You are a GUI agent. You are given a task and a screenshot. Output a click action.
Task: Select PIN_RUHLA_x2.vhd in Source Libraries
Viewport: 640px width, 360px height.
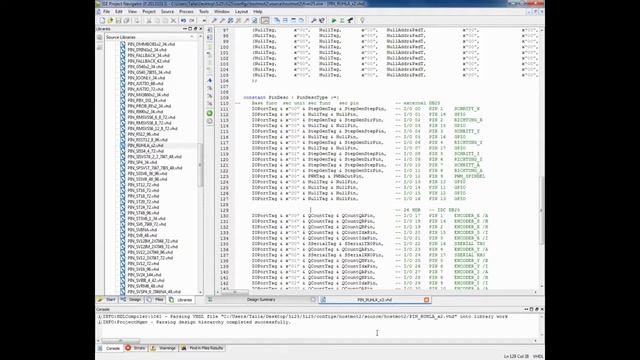pyautogui.click(x=145, y=145)
